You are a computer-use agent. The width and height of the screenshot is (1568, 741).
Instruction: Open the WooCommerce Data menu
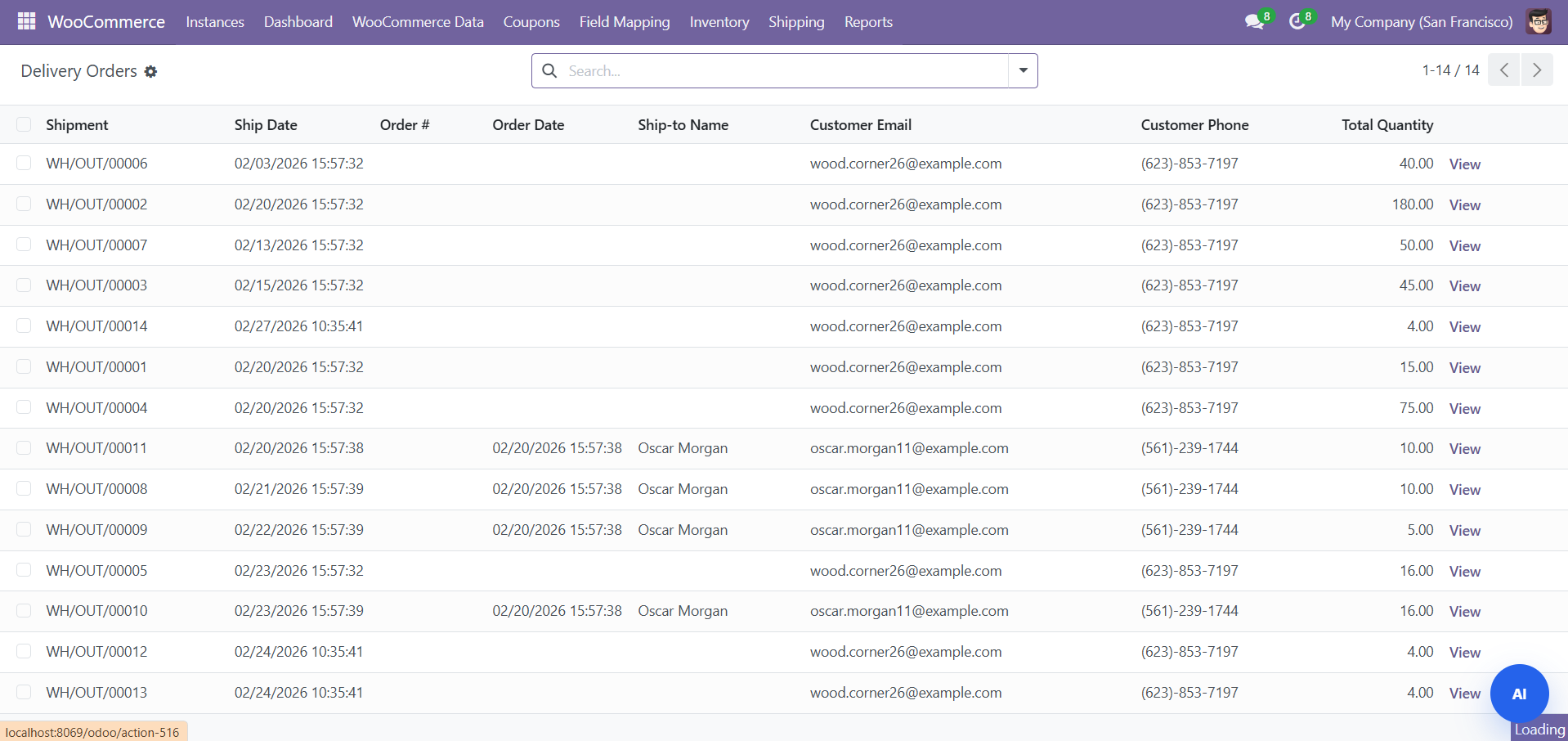[x=418, y=22]
